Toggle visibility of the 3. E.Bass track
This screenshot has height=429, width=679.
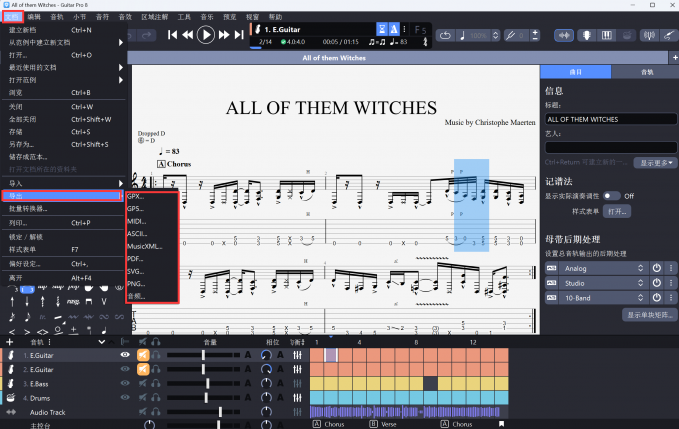126,384
